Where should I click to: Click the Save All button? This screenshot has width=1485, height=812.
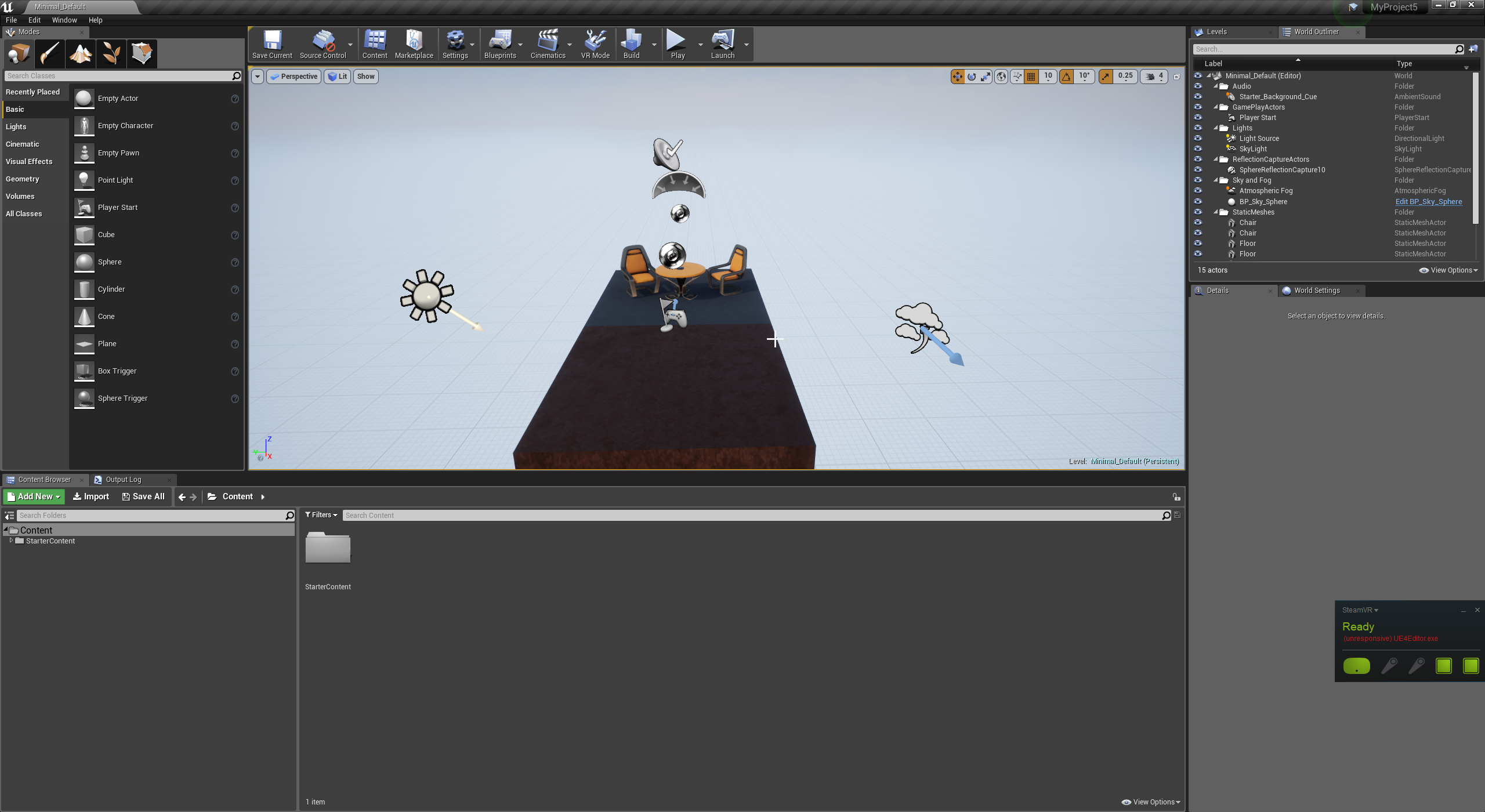point(143,496)
